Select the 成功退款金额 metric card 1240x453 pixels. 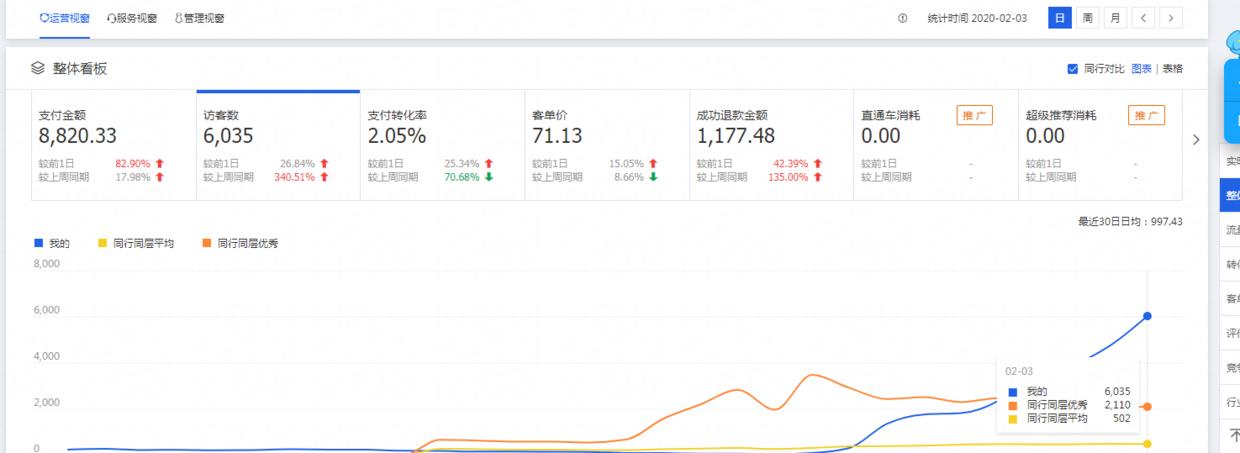click(771, 146)
